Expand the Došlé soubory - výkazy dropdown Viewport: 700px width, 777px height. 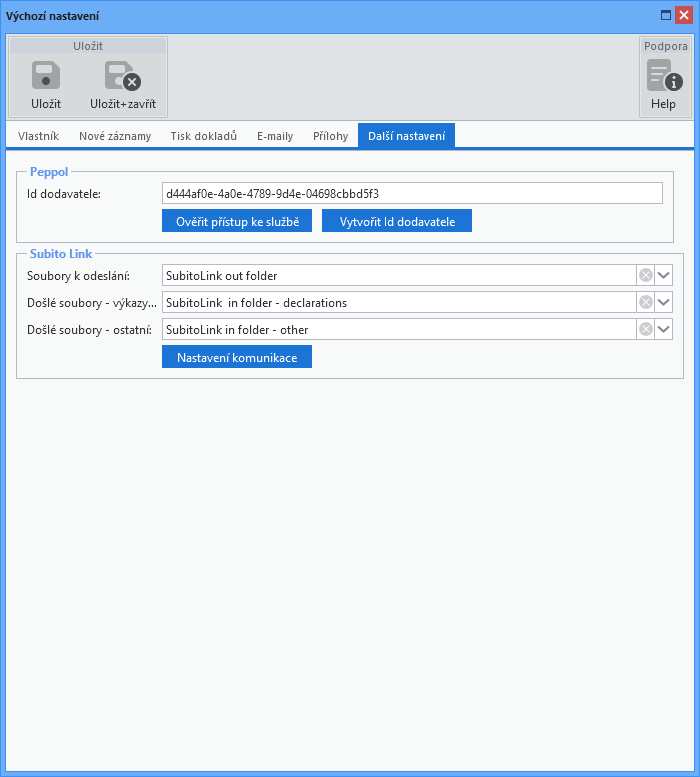664,302
